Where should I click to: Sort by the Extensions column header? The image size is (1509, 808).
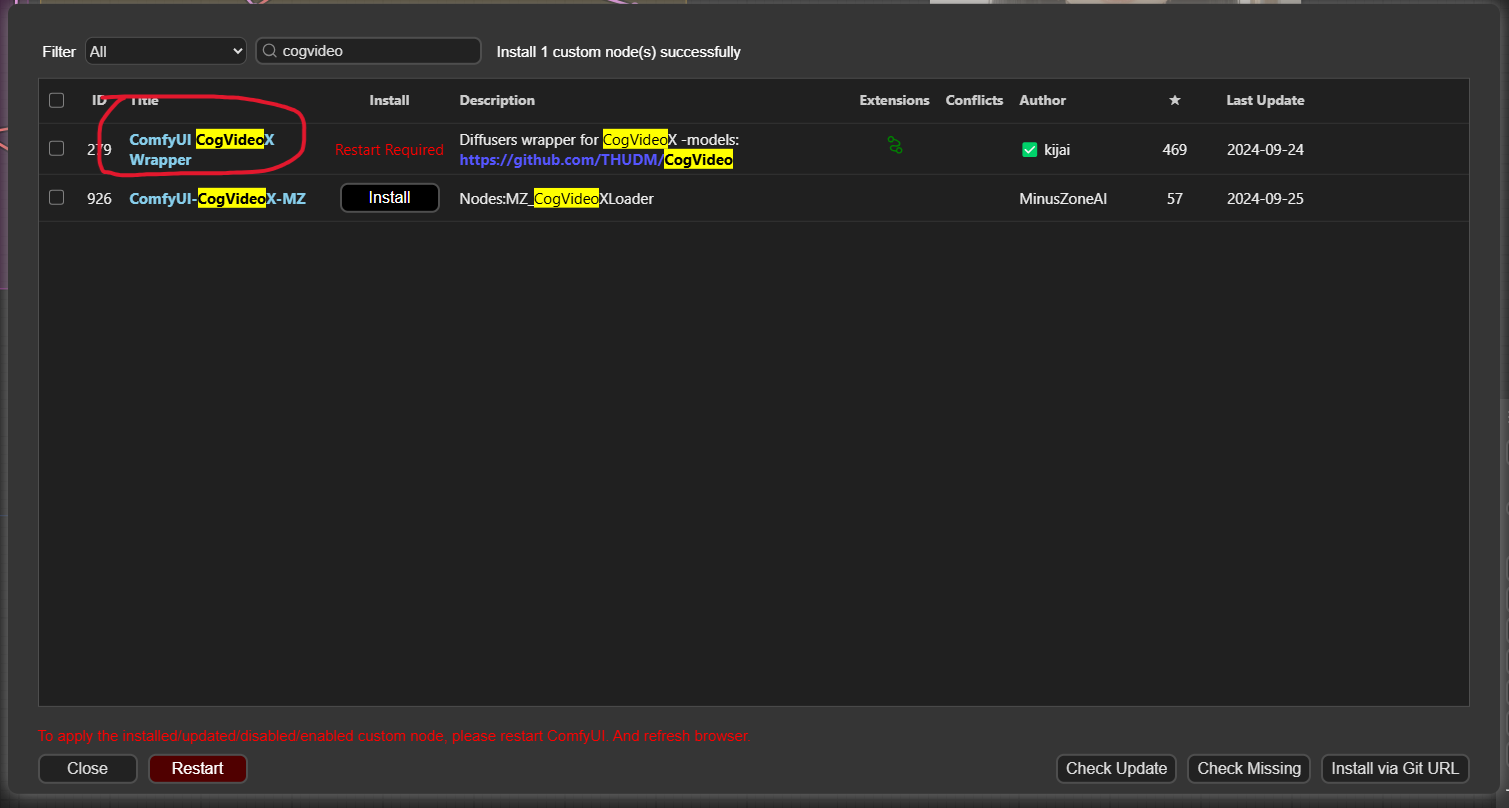click(x=894, y=100)
